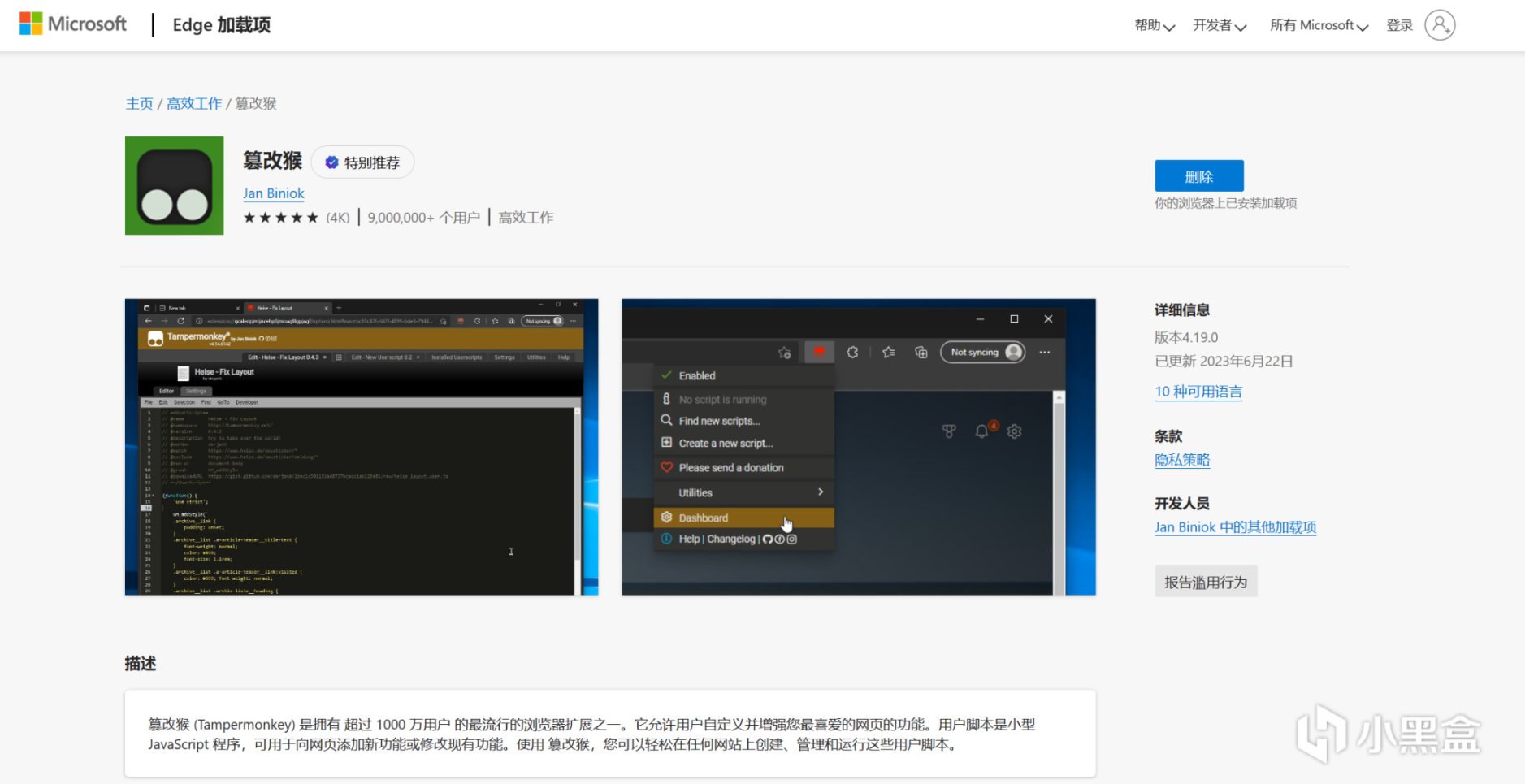Expand the 帮助 dropdown menu
Viewport: 1525px width, 784px height.
[x=1155, y=25]
